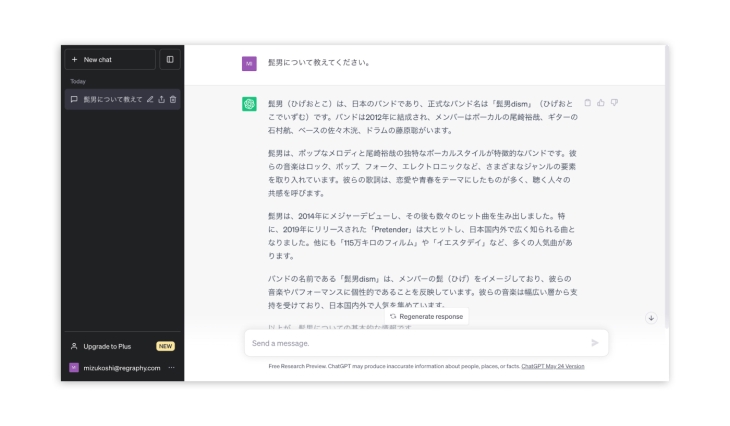Give the response a thumbs up
This screenshot has width=730, height=426.
[x=601, y=102]
